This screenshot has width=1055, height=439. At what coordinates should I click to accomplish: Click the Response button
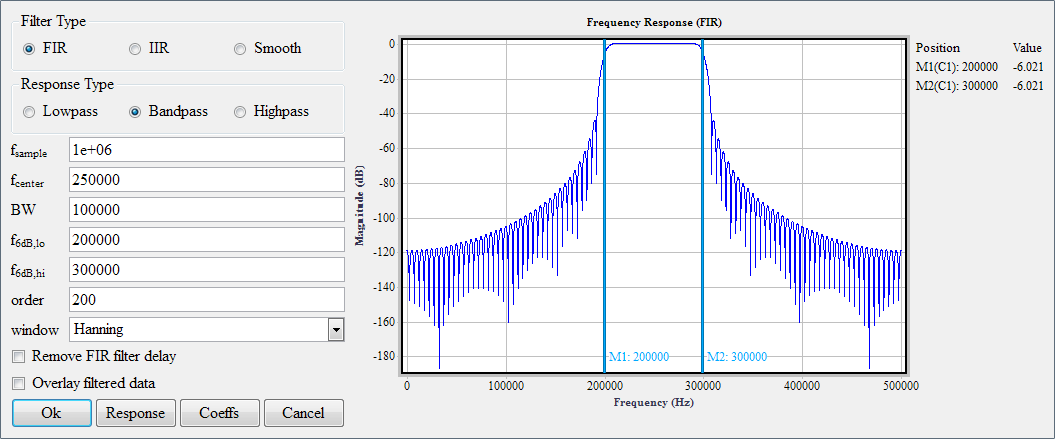135,413
